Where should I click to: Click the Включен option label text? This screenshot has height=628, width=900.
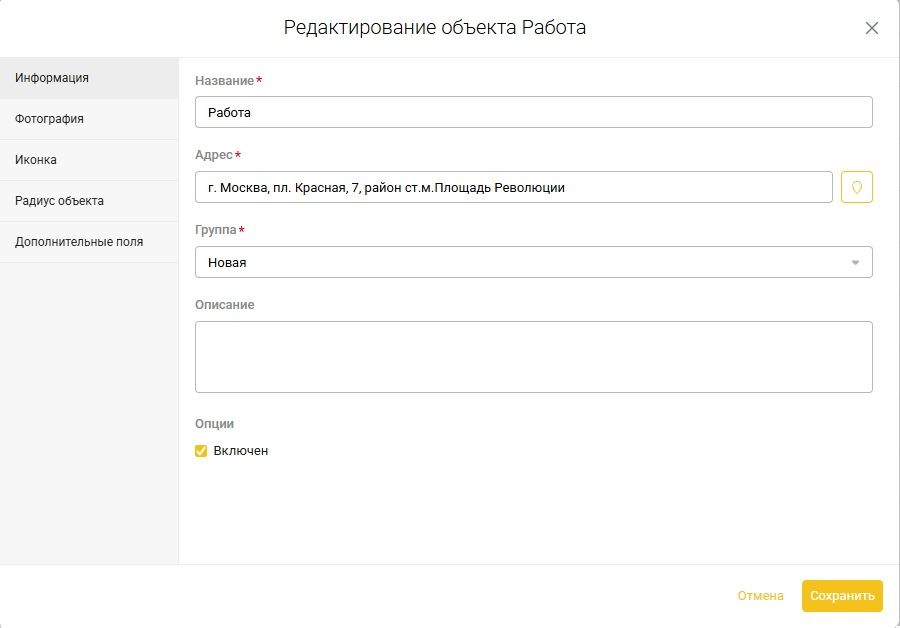coord(240,451)
